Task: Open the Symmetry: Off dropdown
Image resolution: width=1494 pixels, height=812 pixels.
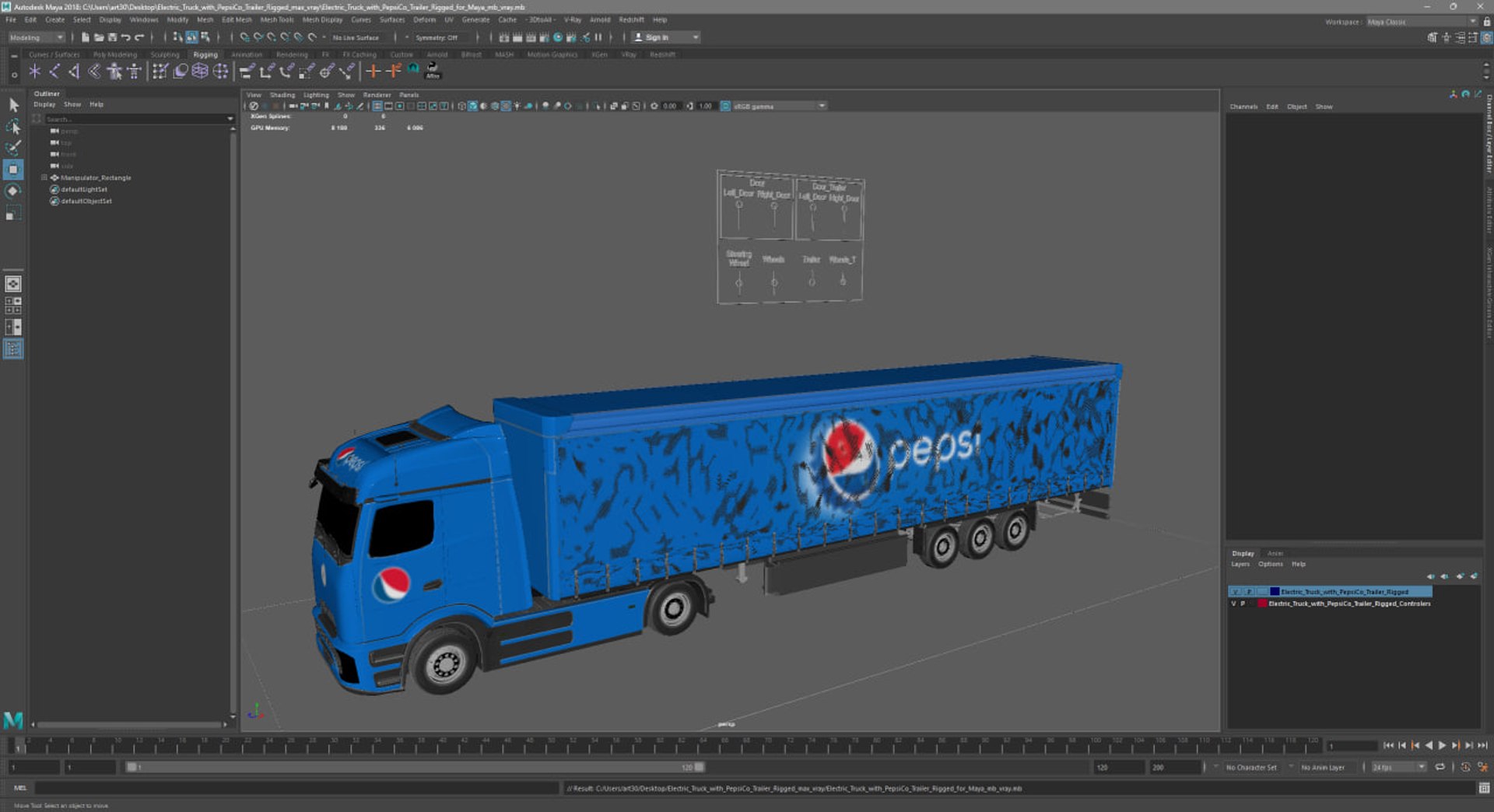Action: [x=440, y=37]
